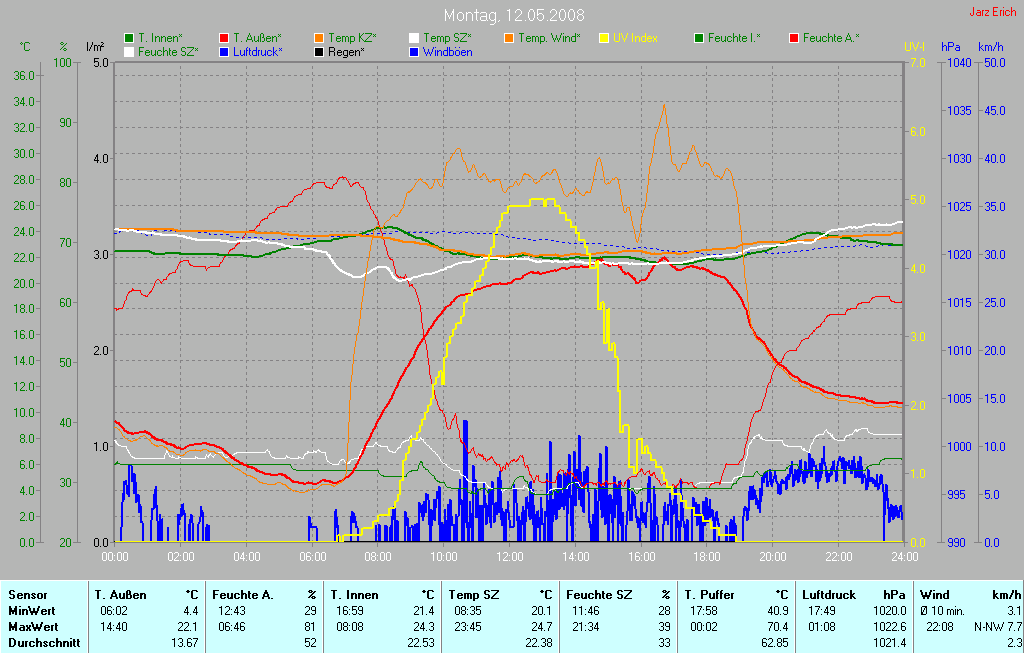Click the Feuchte A. column header in table
1024x653 pixels.
pos(242,595)
